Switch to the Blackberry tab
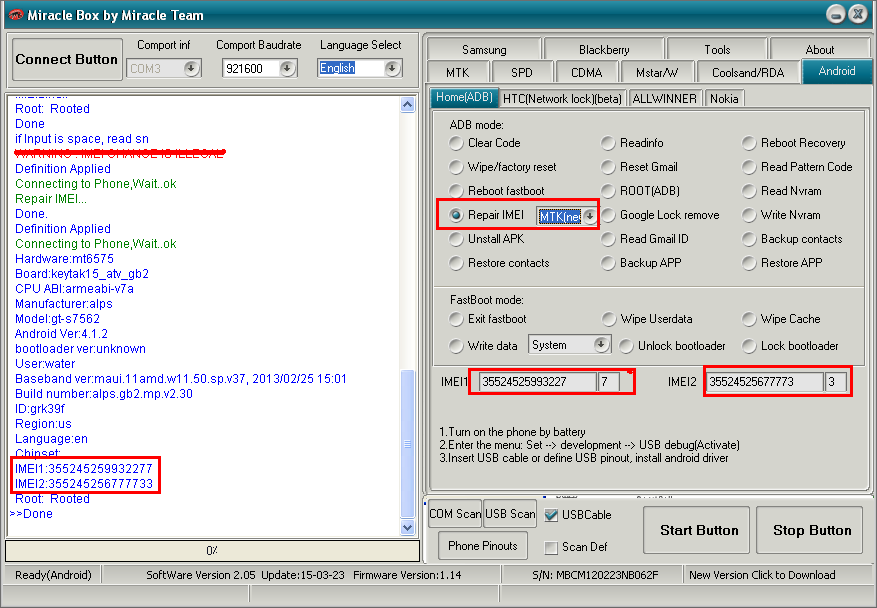Viewport: 877px width, 608px height. (x=604, y=49)
